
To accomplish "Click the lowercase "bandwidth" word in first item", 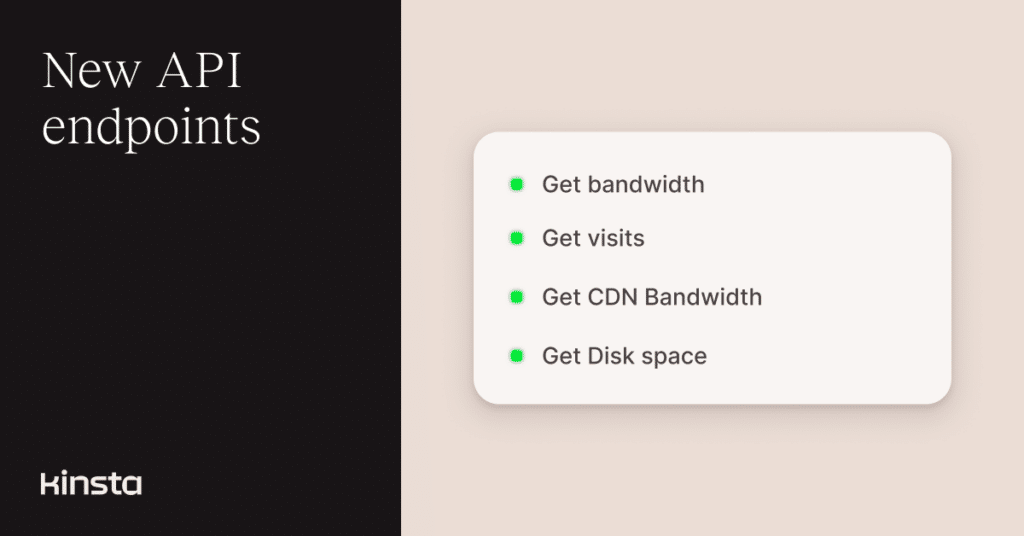I will 646,185.
